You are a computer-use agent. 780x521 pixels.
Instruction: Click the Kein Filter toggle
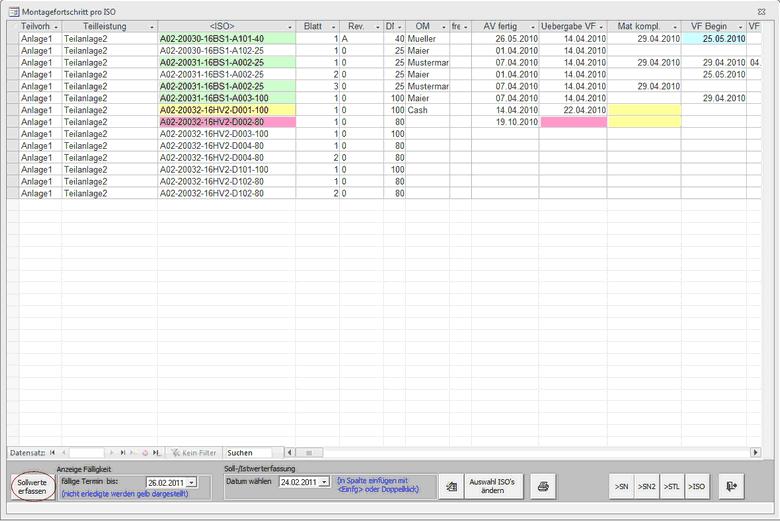[193, 453]
